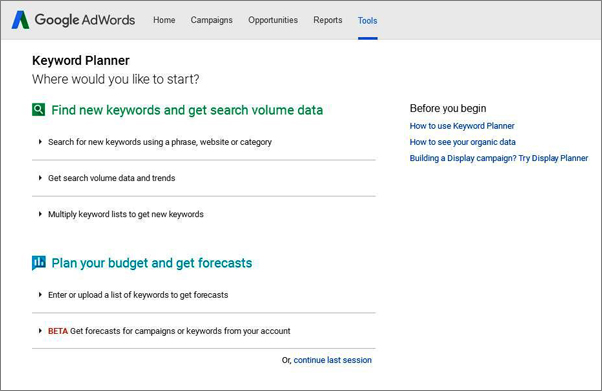This screenshot has width=602, height=391.
Task: Open the Home menu item
Action: pyautogui.click(x=164, y=20)
